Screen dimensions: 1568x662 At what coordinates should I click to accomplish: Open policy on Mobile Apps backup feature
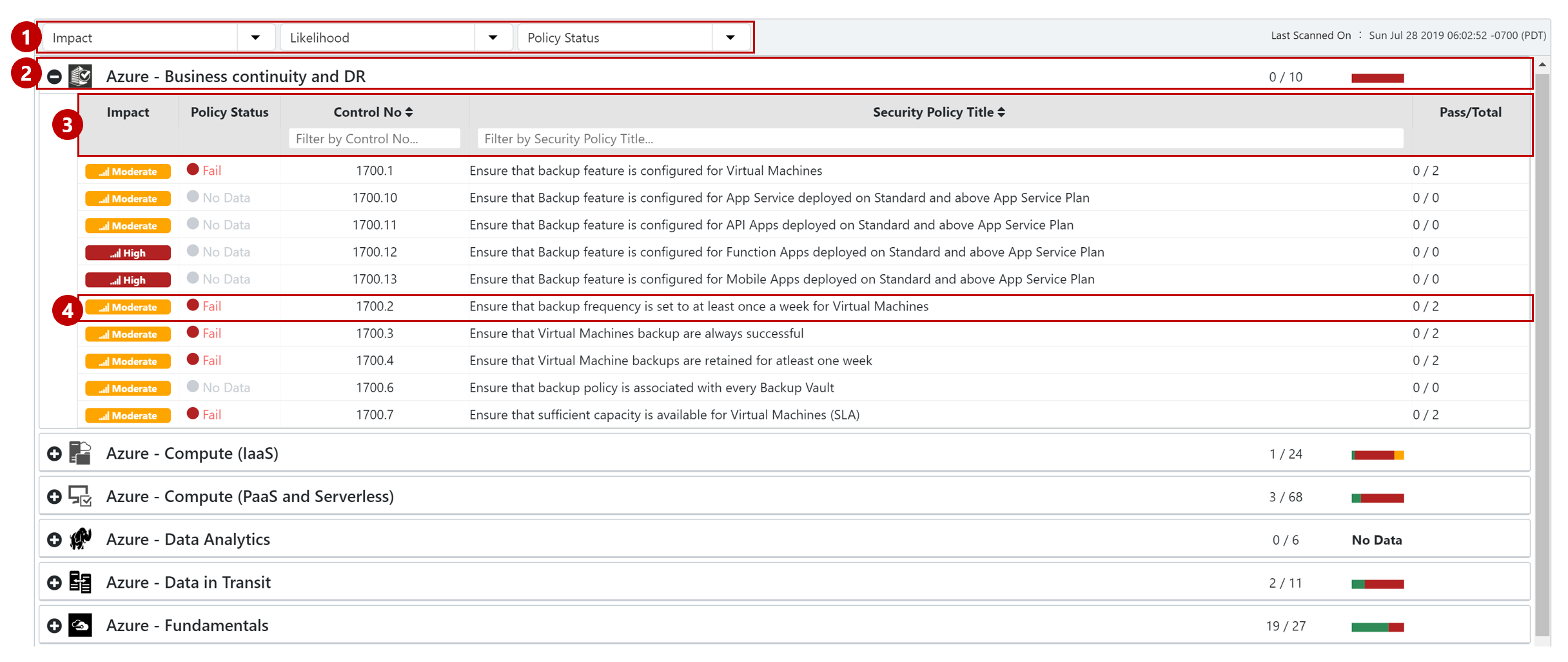tap(781, 279)
